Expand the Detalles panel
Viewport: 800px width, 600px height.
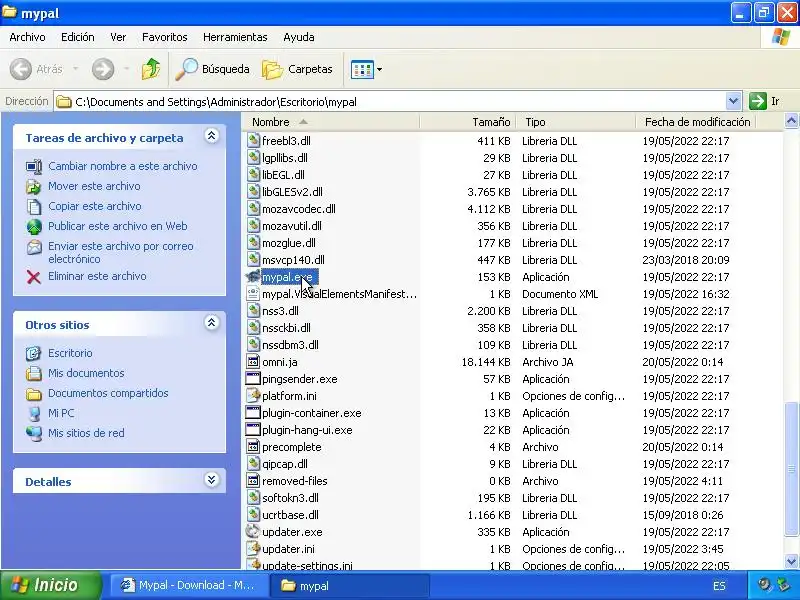click(212, 480)
